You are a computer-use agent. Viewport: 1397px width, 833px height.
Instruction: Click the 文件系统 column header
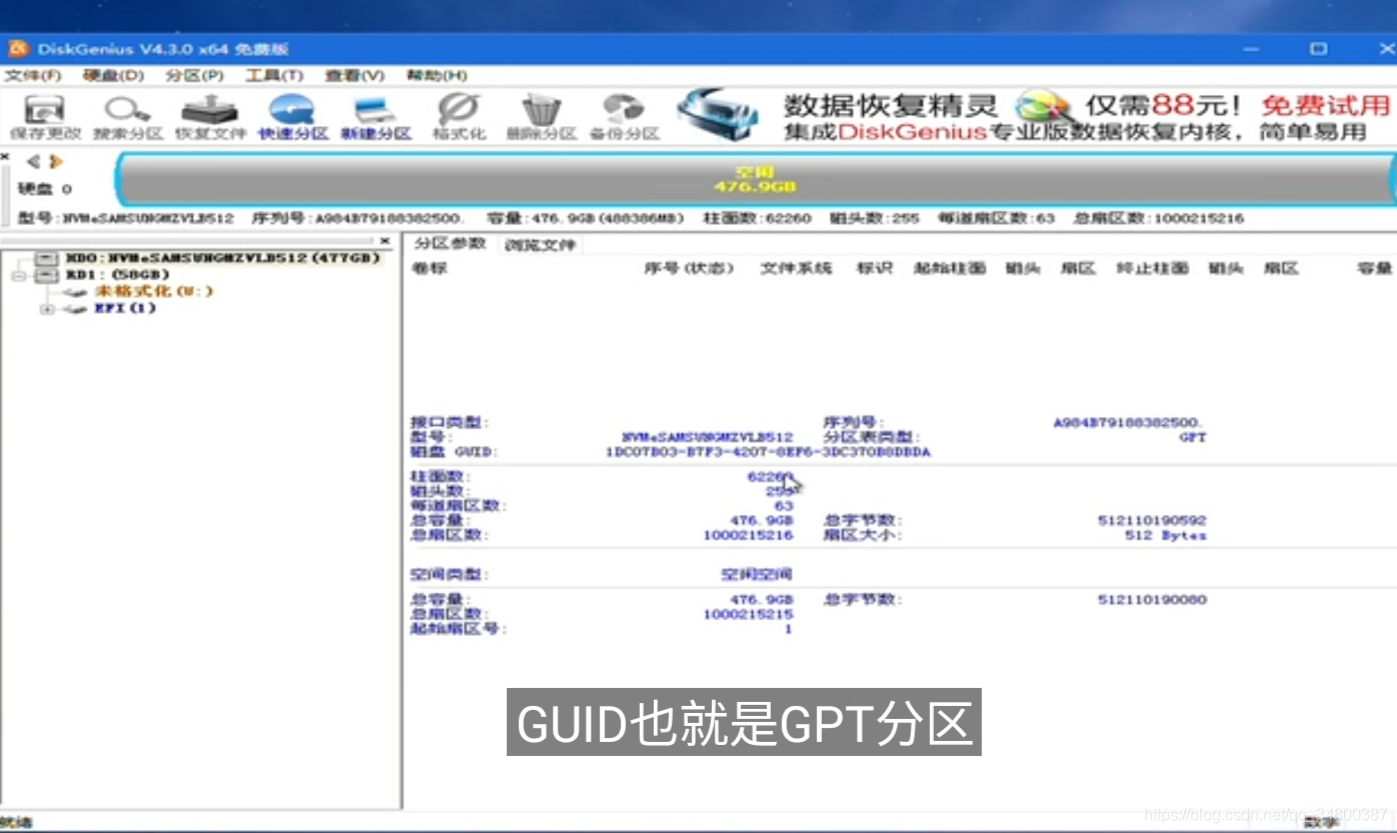point(796,268)
